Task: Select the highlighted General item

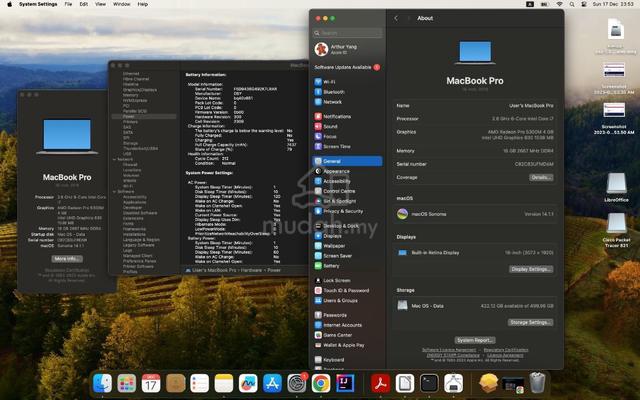Action: [x=347, y=161]
